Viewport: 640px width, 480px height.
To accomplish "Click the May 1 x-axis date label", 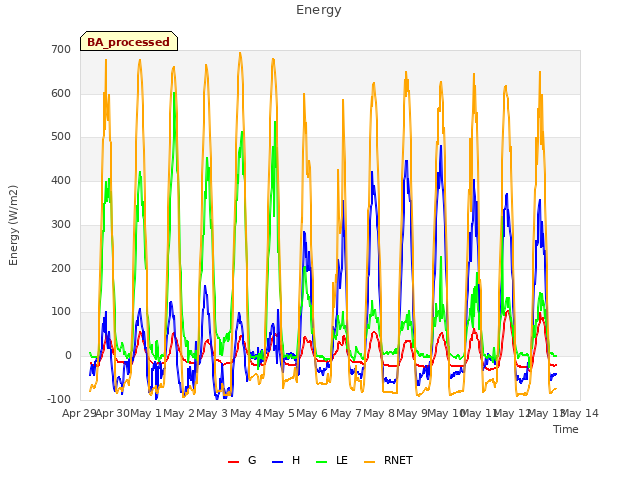I will 145,413.
